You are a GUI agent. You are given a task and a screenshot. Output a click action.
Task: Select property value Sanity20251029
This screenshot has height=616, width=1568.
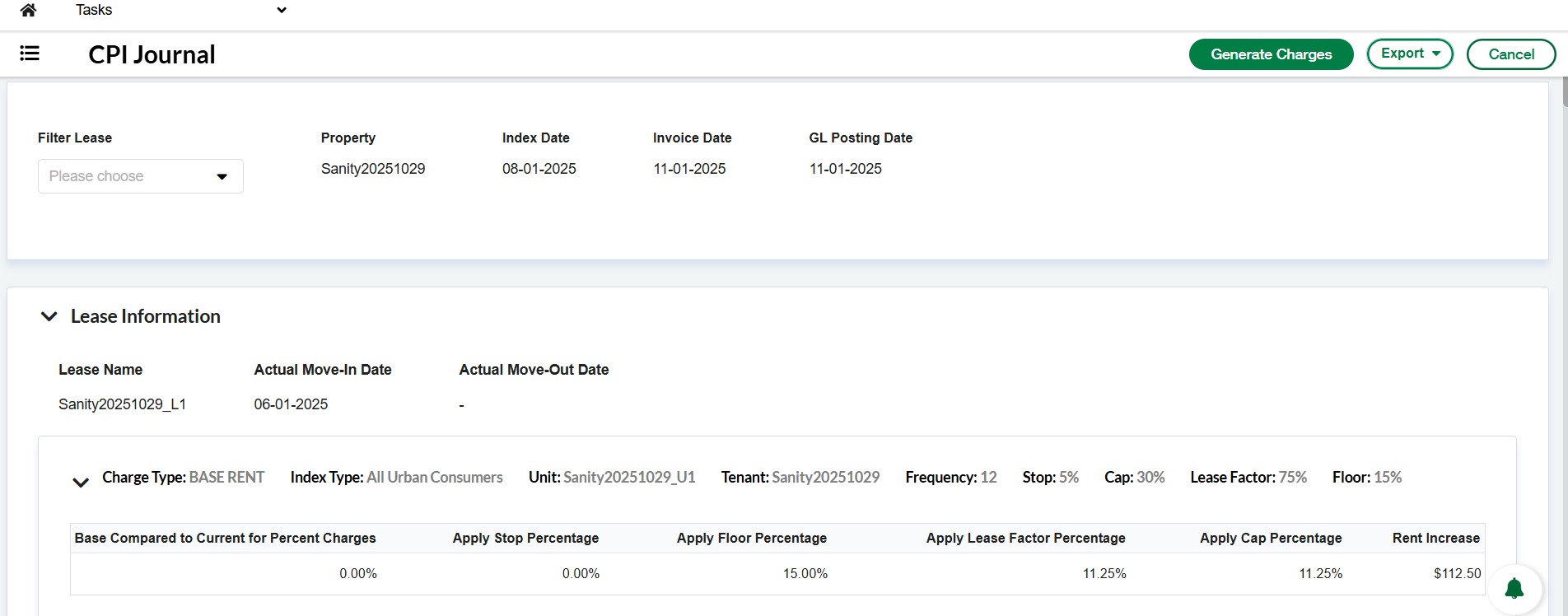[373, 169]
